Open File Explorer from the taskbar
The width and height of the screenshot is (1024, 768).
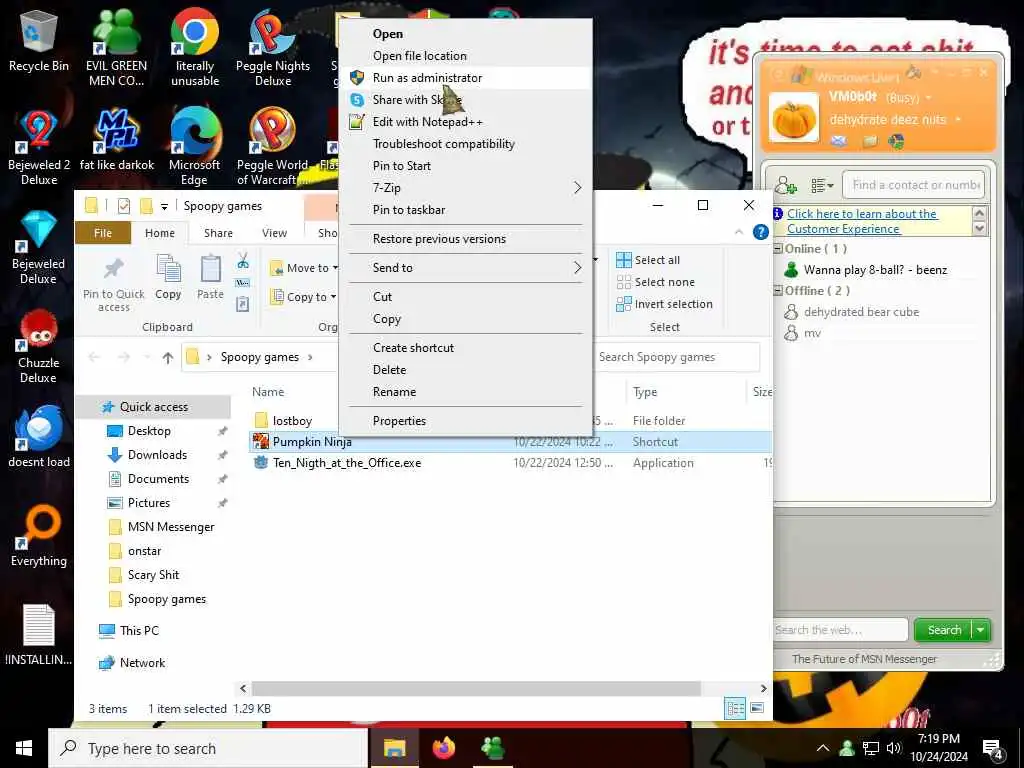coord(394,748)
